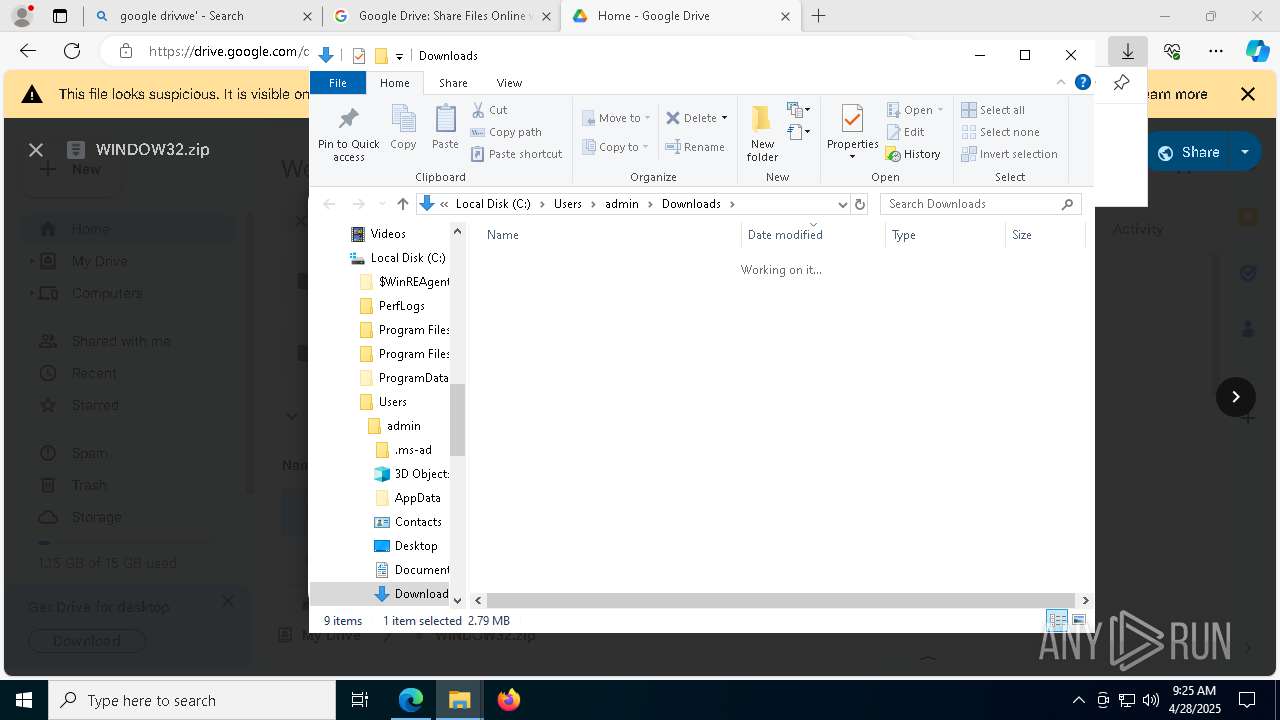This screenshot has height=720, width=1280.
Task: Go to next file in preview
Action: click(x=1235, y=397)
